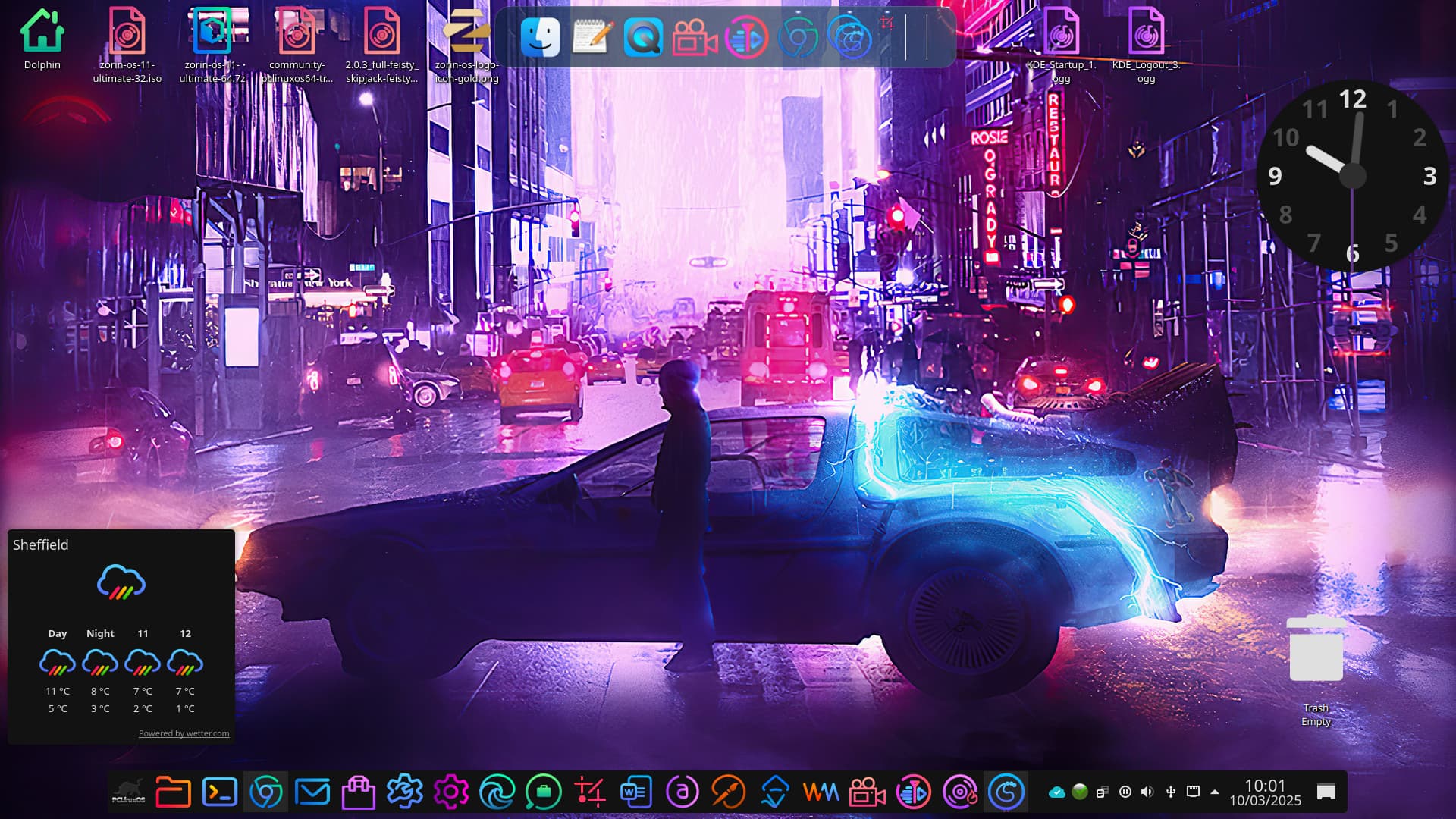Select the community-pclinuxos64 ISO desktop file
Image resolution: width=1456 pixels, height=819 pixels.
pos(297,45)
